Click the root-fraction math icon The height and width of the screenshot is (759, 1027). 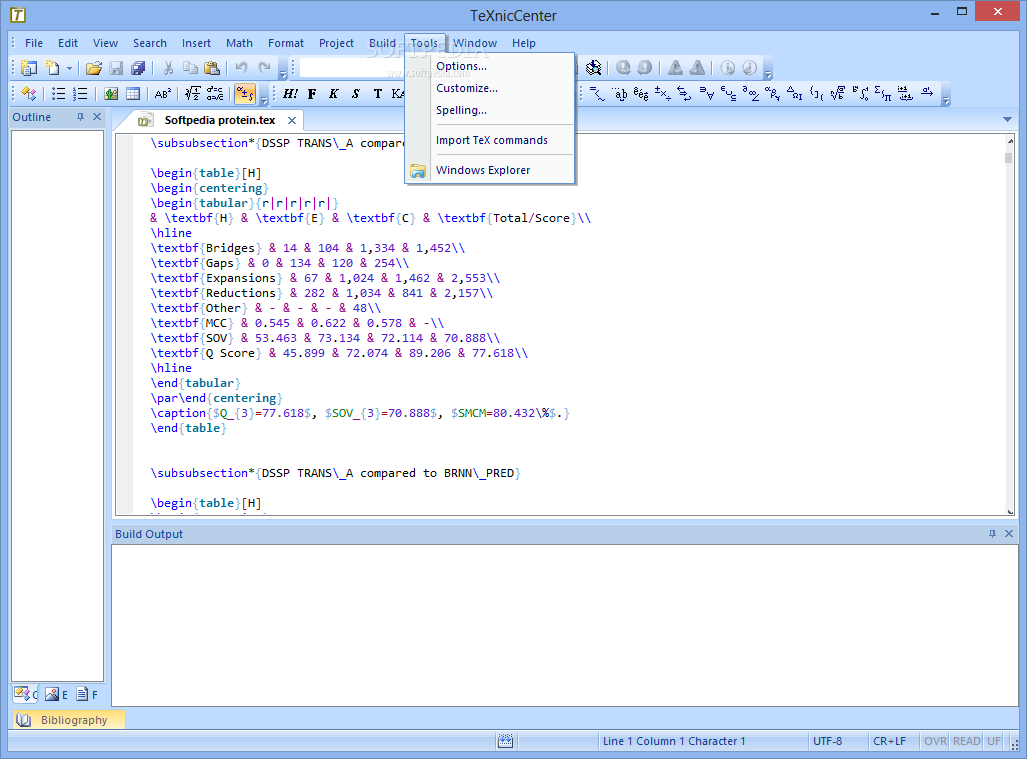coord(193,94)
